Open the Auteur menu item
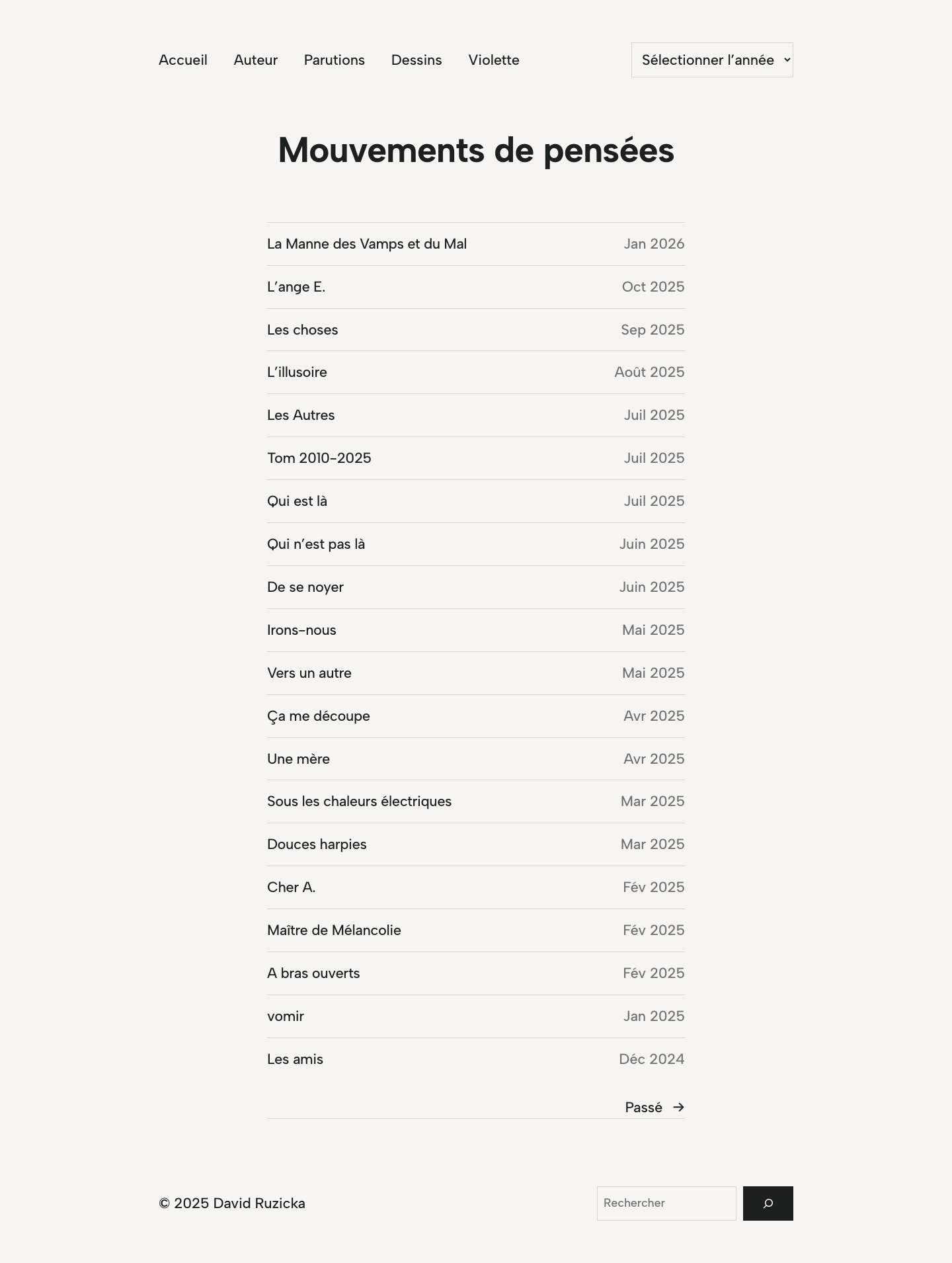 pos(255,60)
